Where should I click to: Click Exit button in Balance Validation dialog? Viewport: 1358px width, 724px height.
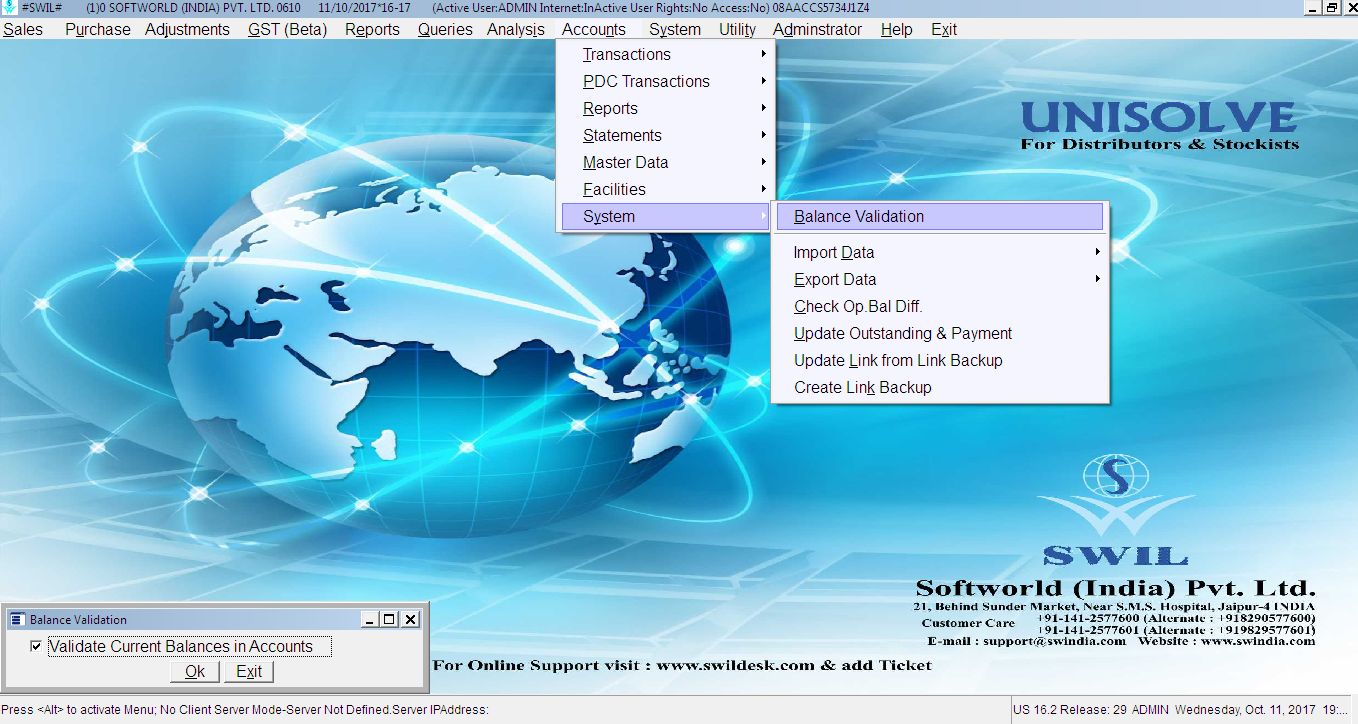(249, 672)
